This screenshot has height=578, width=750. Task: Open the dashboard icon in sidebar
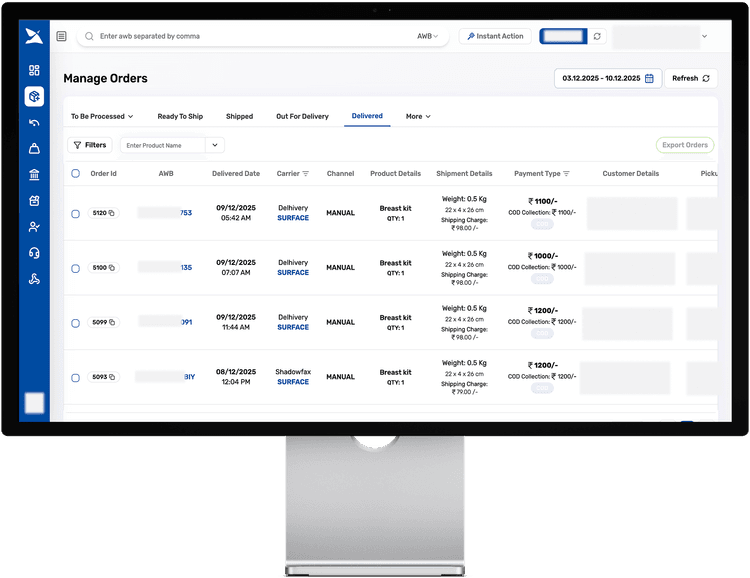coord(34,71)
